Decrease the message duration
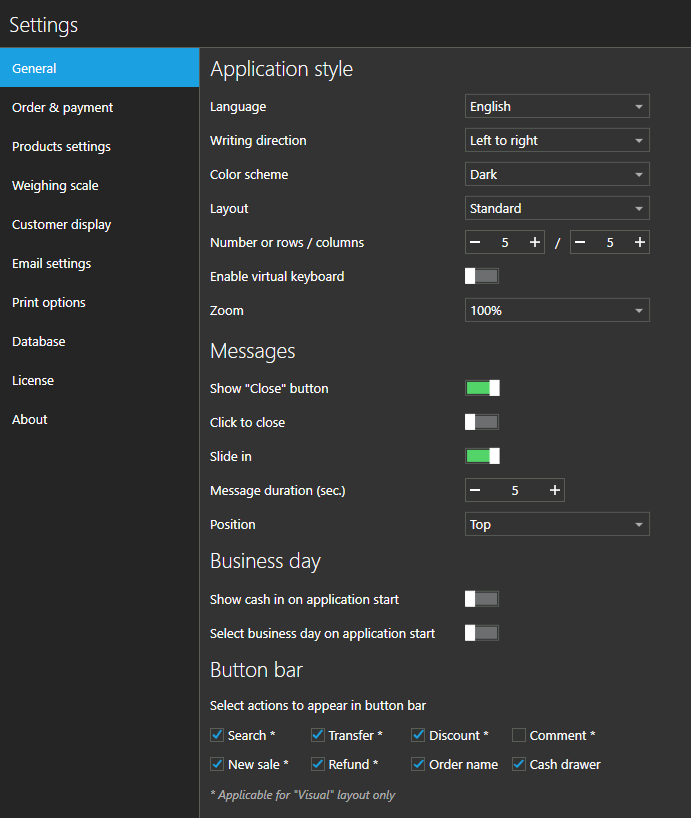Viewport: 691px width, 818px height. pos(475,490)
